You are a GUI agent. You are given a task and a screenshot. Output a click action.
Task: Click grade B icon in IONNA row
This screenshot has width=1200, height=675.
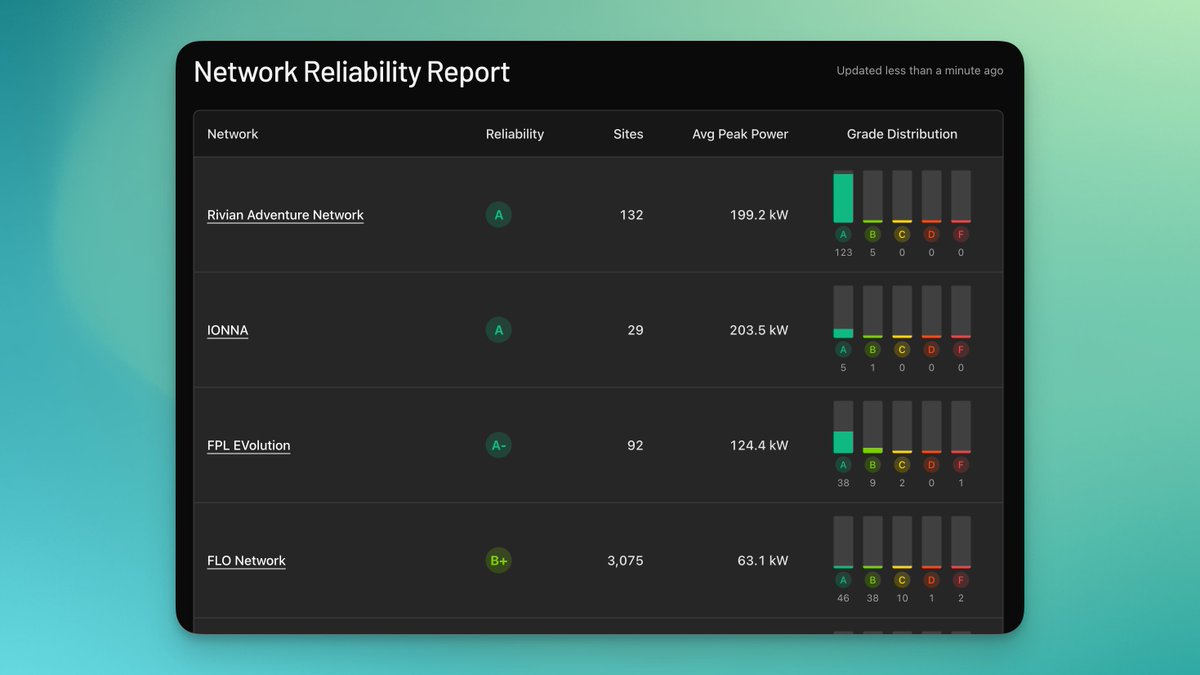(873, 350)
